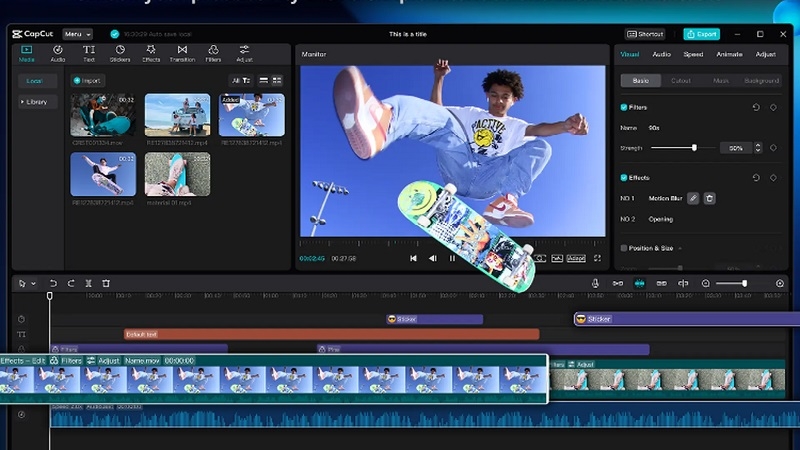Switch to the Speed tab

coord(693,54)
